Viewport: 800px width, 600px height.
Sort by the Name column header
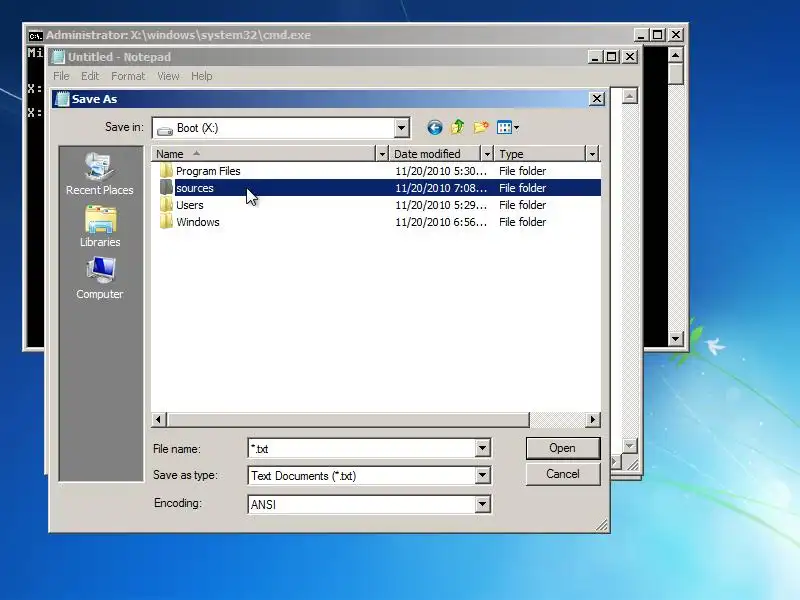pos(264,154)
